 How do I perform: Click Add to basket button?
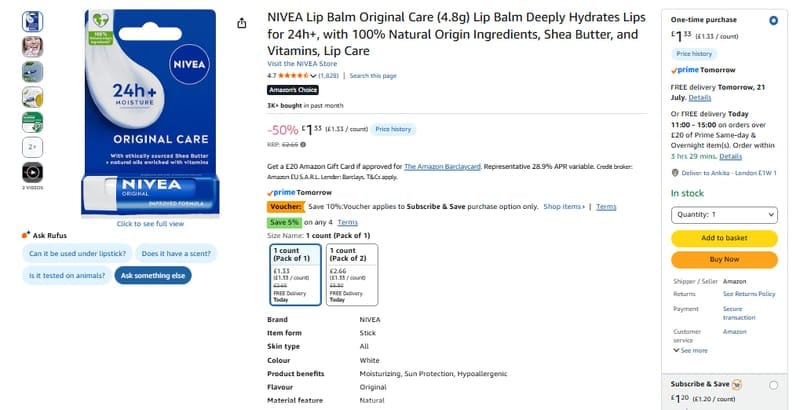[x=724, y=238]
